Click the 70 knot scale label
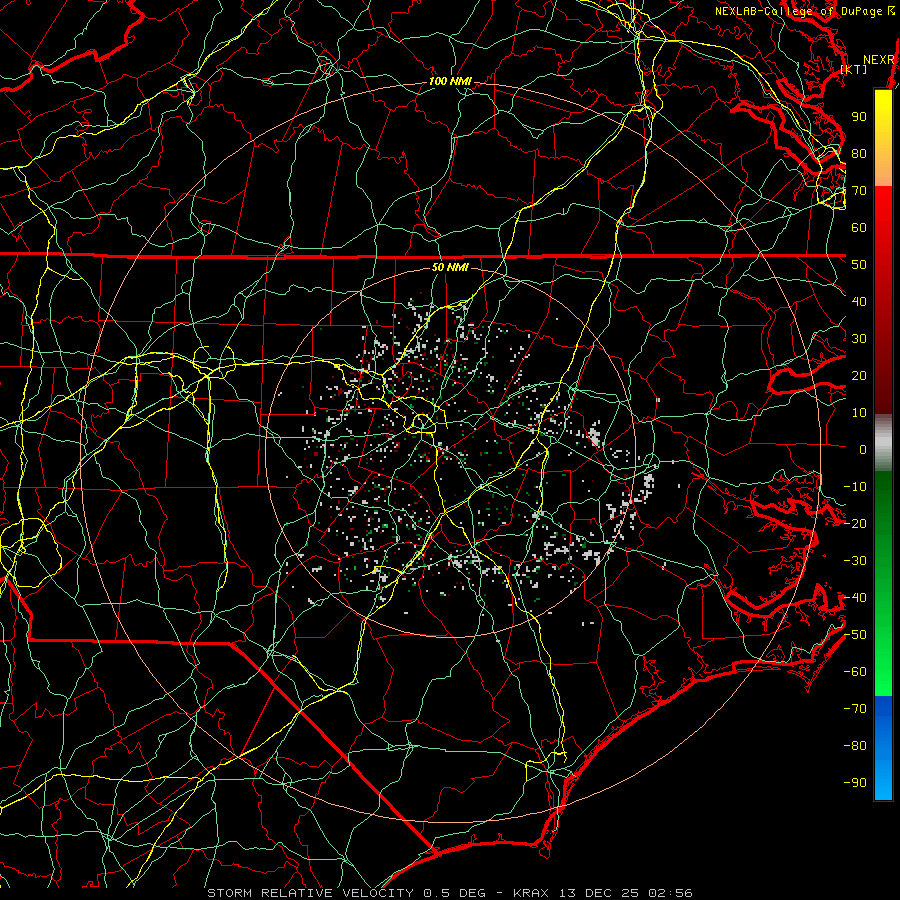 (x=859, y=191)
